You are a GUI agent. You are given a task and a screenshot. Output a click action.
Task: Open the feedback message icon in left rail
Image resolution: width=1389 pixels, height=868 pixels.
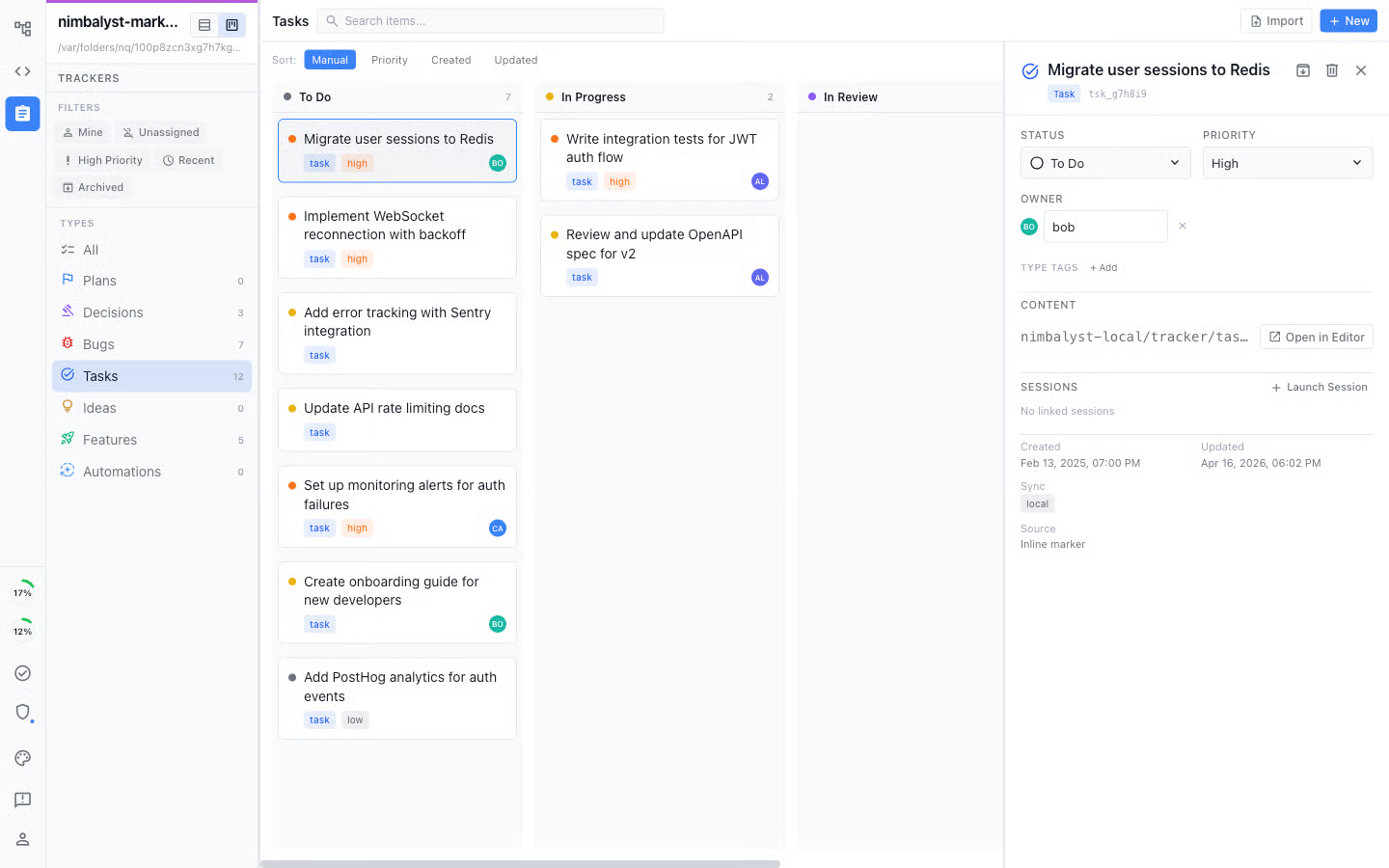click(22, 800)
